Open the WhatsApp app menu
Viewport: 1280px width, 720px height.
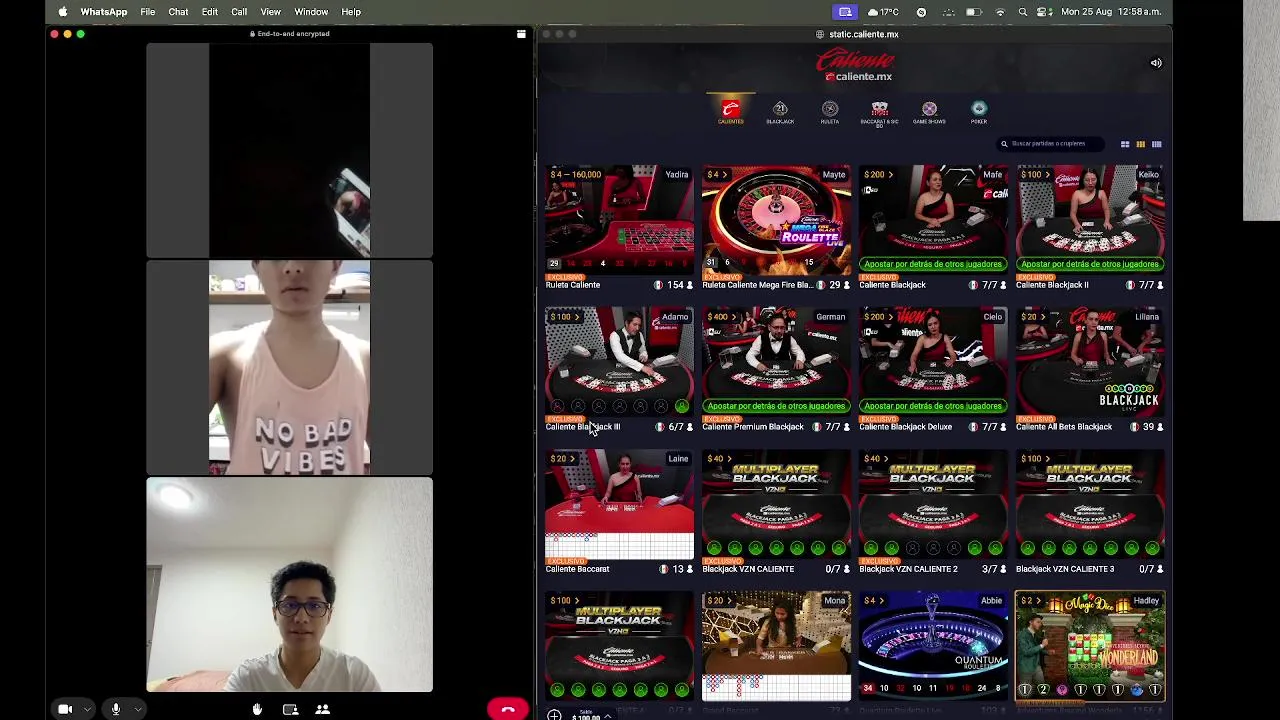pyautogui.click(x=104, y=12)
